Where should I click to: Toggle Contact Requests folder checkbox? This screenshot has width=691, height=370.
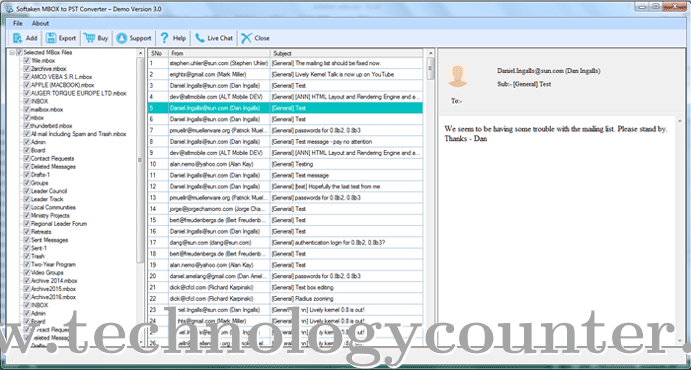27,159
